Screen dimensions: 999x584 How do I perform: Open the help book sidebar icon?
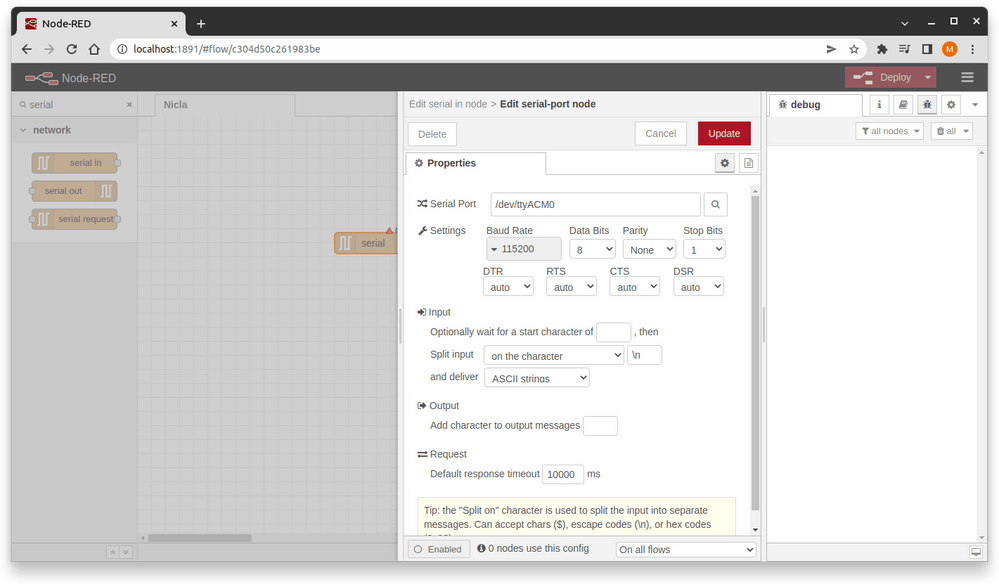(903, 104)
